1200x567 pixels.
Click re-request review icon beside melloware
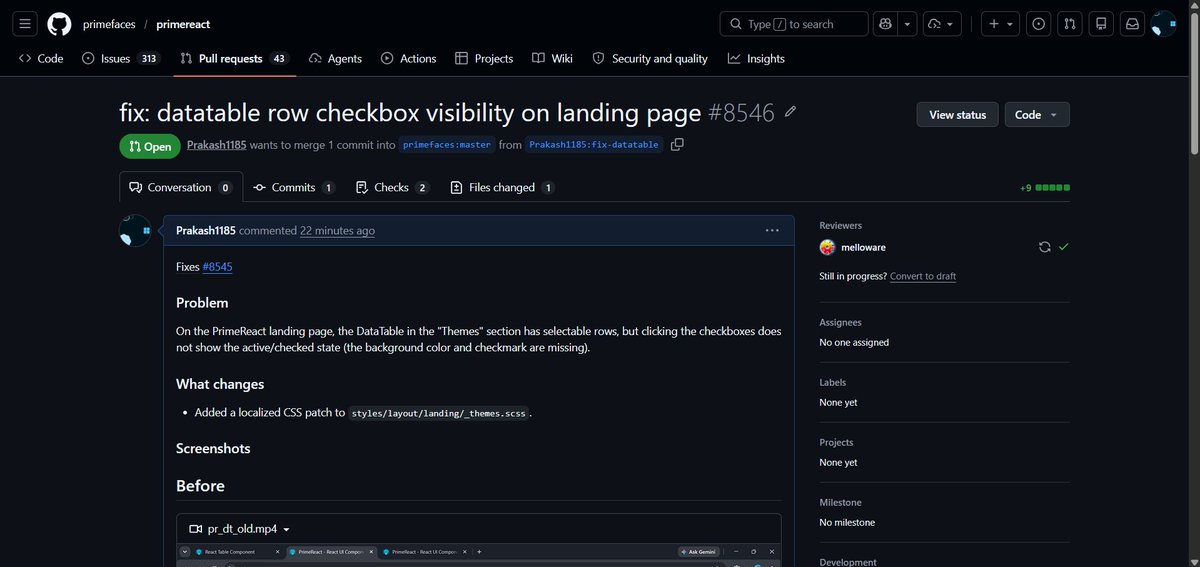(x=1044, y=247)
